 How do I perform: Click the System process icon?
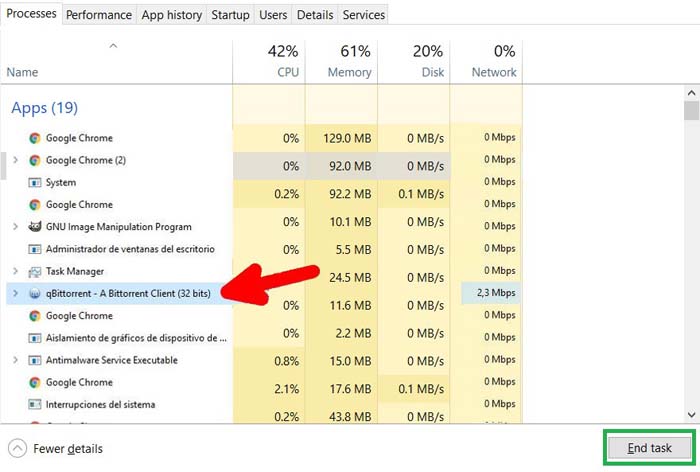point(35,183)
